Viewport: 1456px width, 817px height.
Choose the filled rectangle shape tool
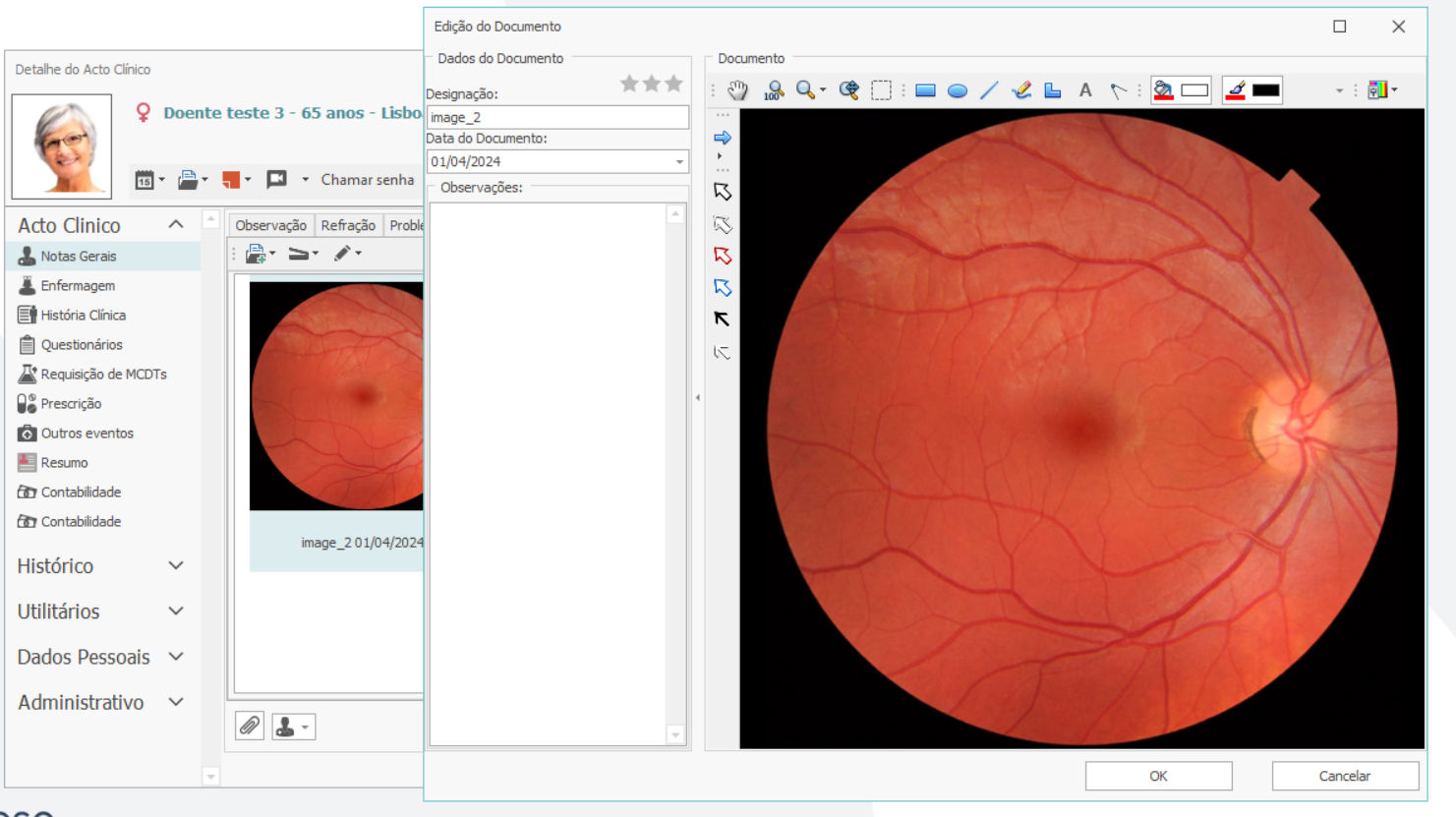[x=925, y=90]
